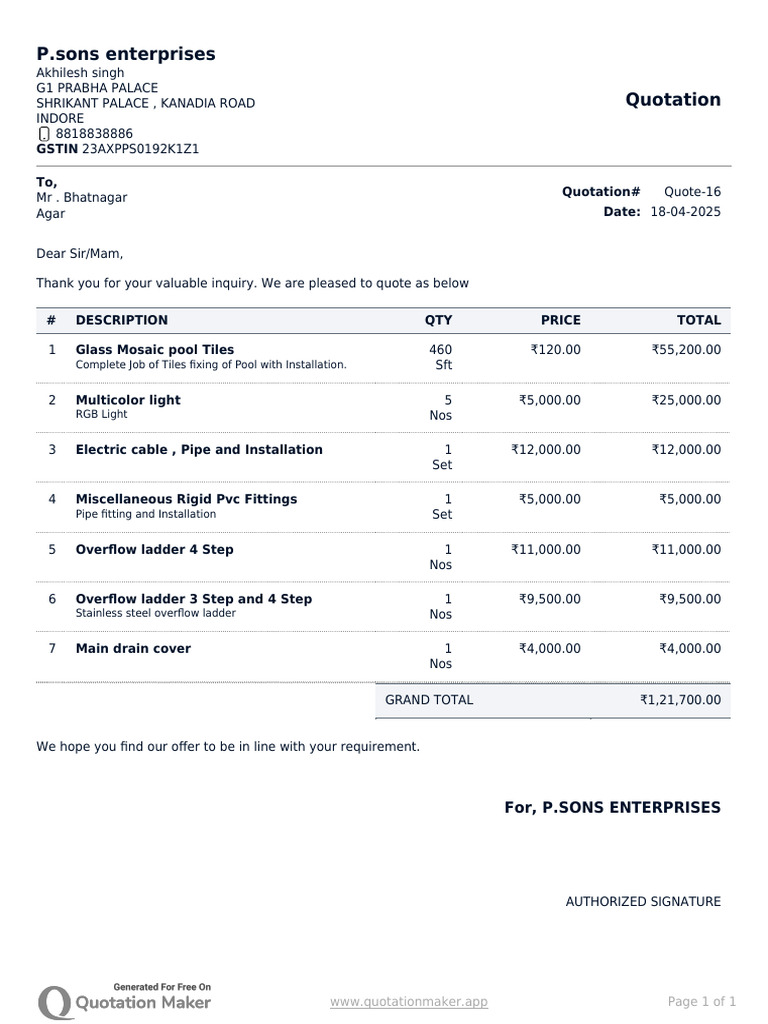This screenshot has width=768, height=1024.
Task: Click the DESCRIPTION column header
Action: [121, 320]
